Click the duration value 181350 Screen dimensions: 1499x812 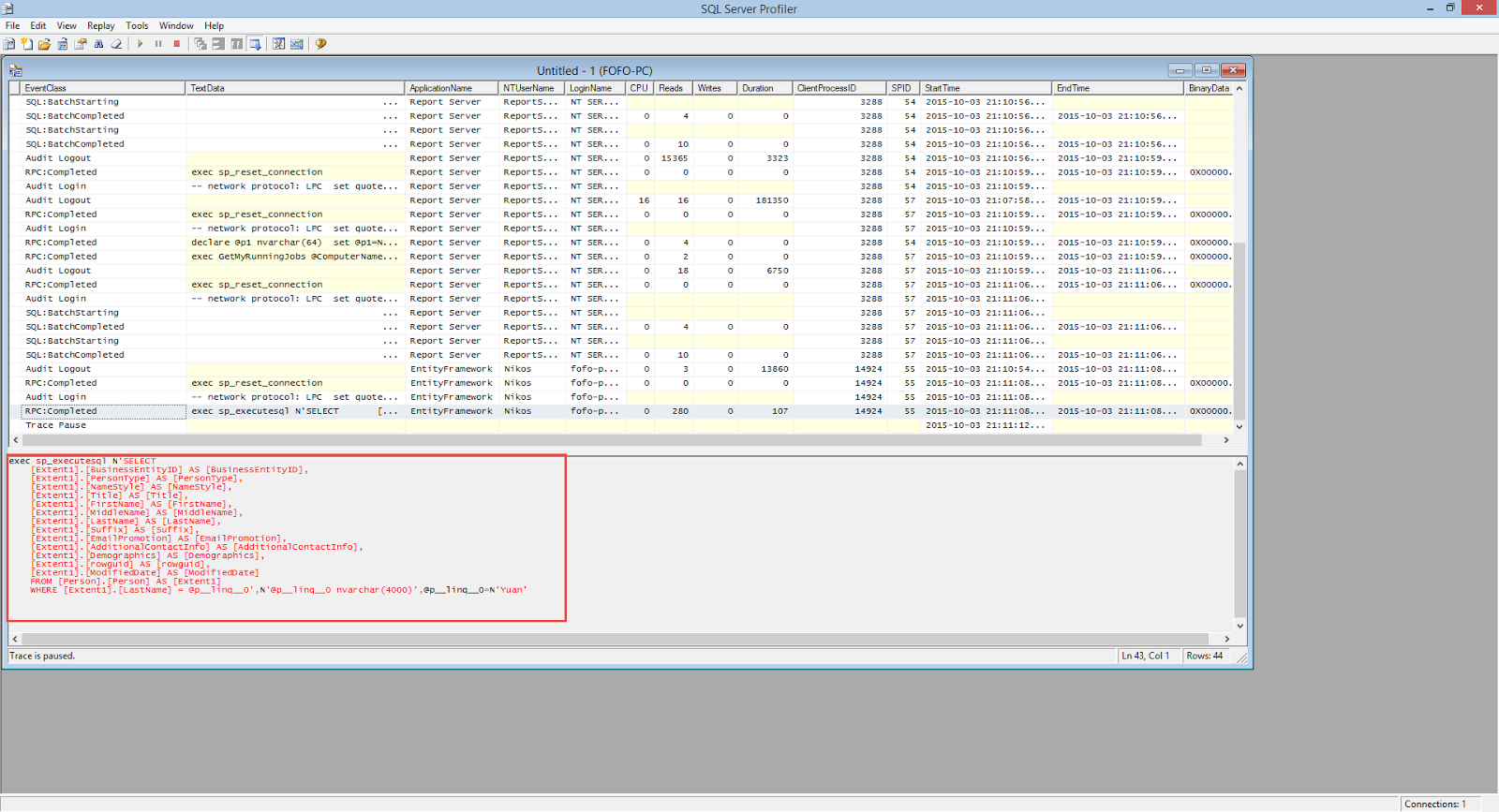click(772, 200)
